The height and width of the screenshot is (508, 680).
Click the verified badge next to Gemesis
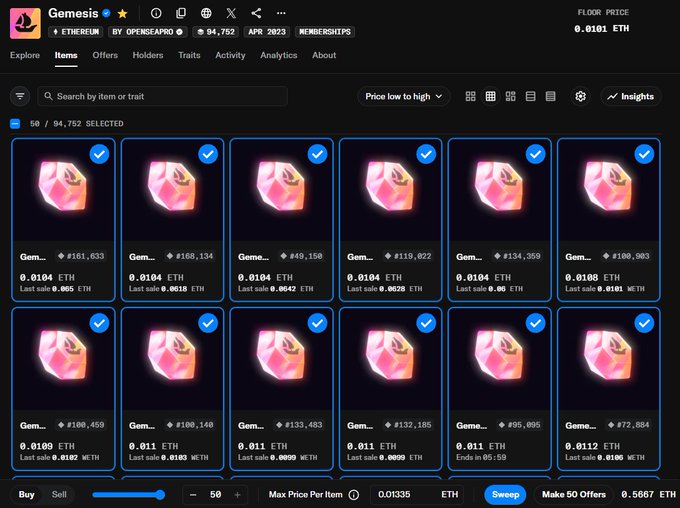tap(106, 13)
